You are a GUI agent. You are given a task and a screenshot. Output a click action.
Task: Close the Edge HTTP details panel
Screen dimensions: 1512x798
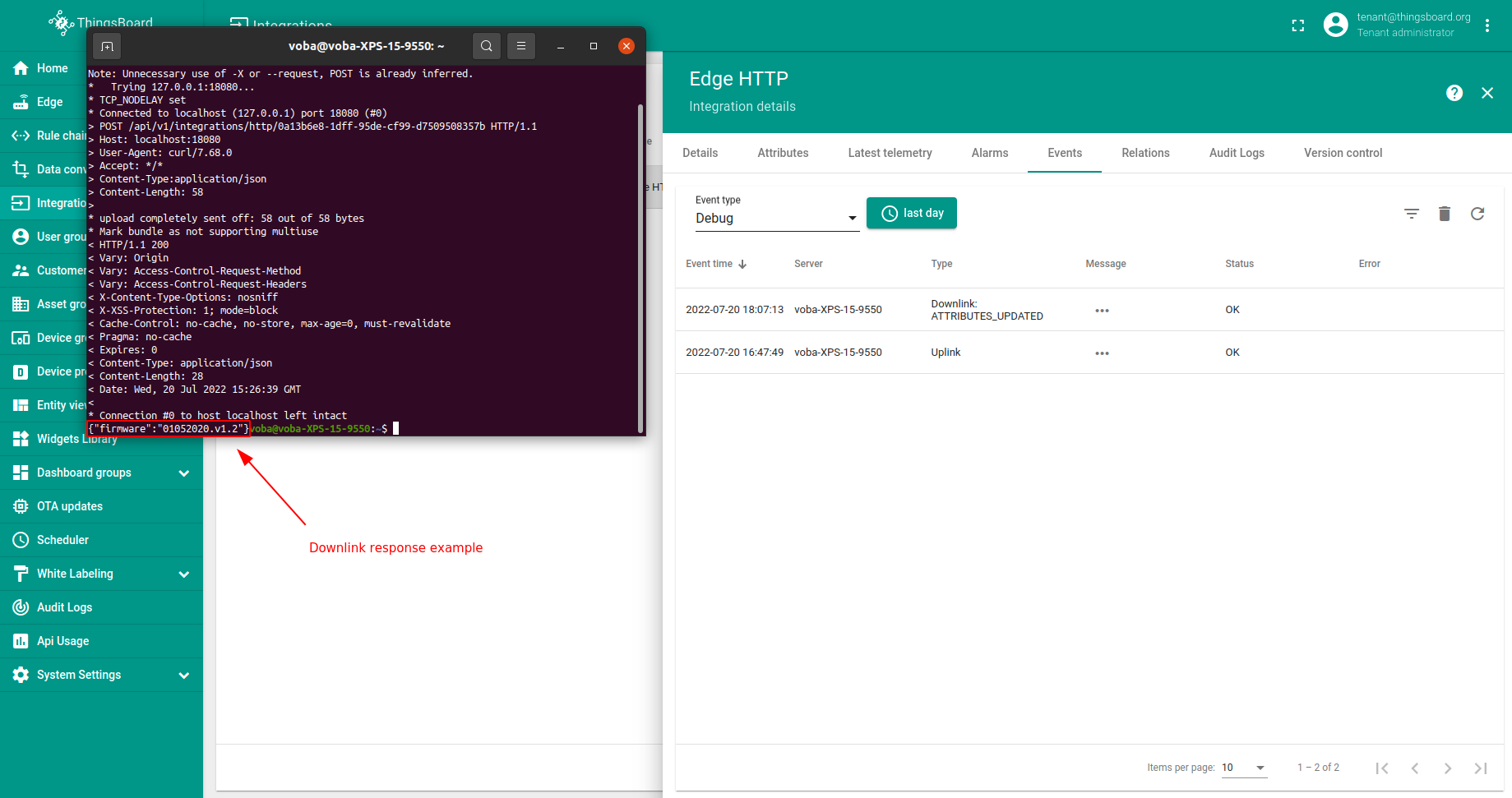point(1487,93)
